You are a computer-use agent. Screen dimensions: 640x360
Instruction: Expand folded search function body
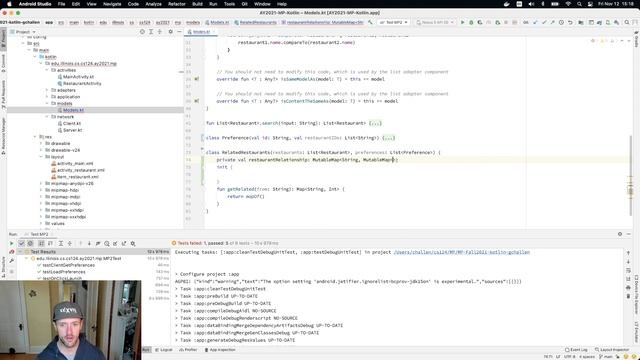[x=375, y=123]
